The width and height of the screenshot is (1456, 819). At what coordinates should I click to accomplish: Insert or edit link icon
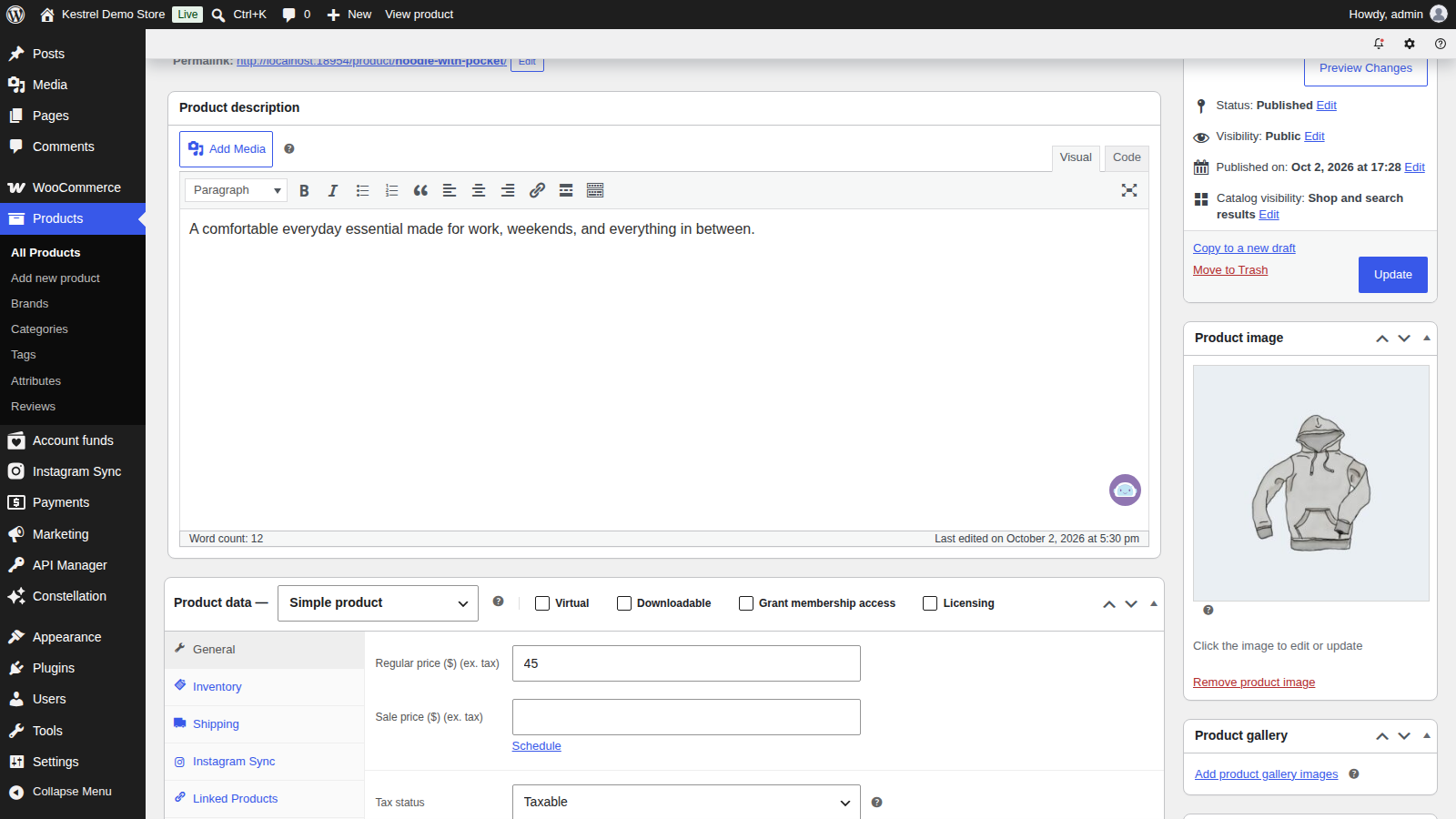pyautogui.click(x=537, y=190)
